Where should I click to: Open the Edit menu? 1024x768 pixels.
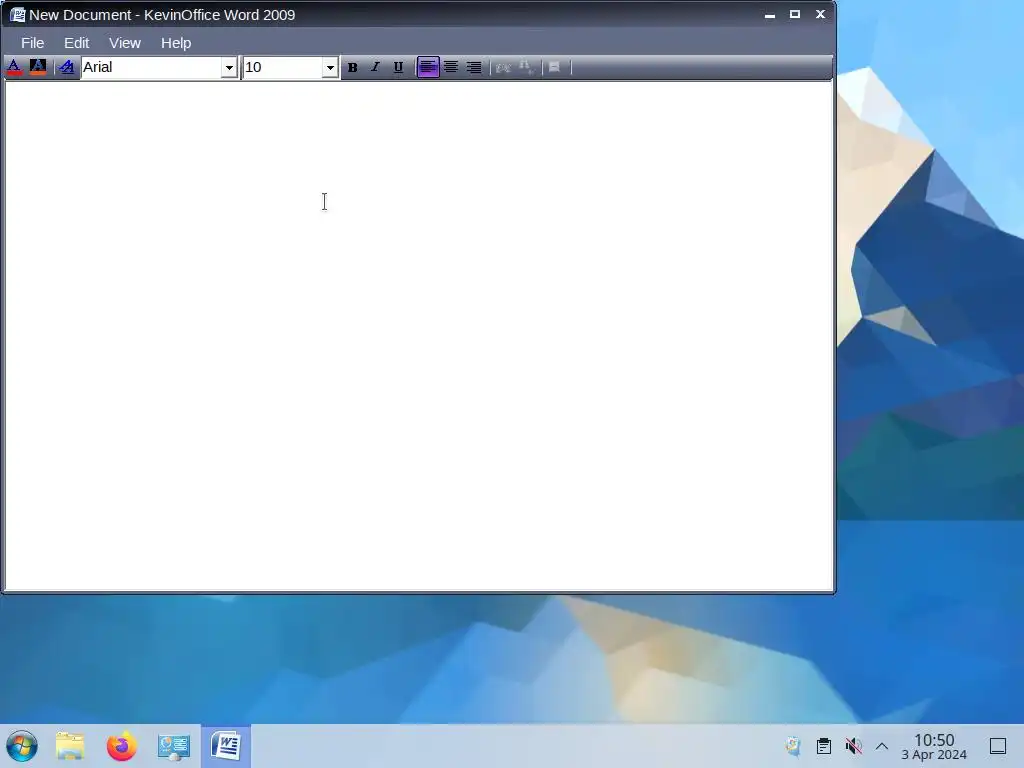tap(76, 43)
